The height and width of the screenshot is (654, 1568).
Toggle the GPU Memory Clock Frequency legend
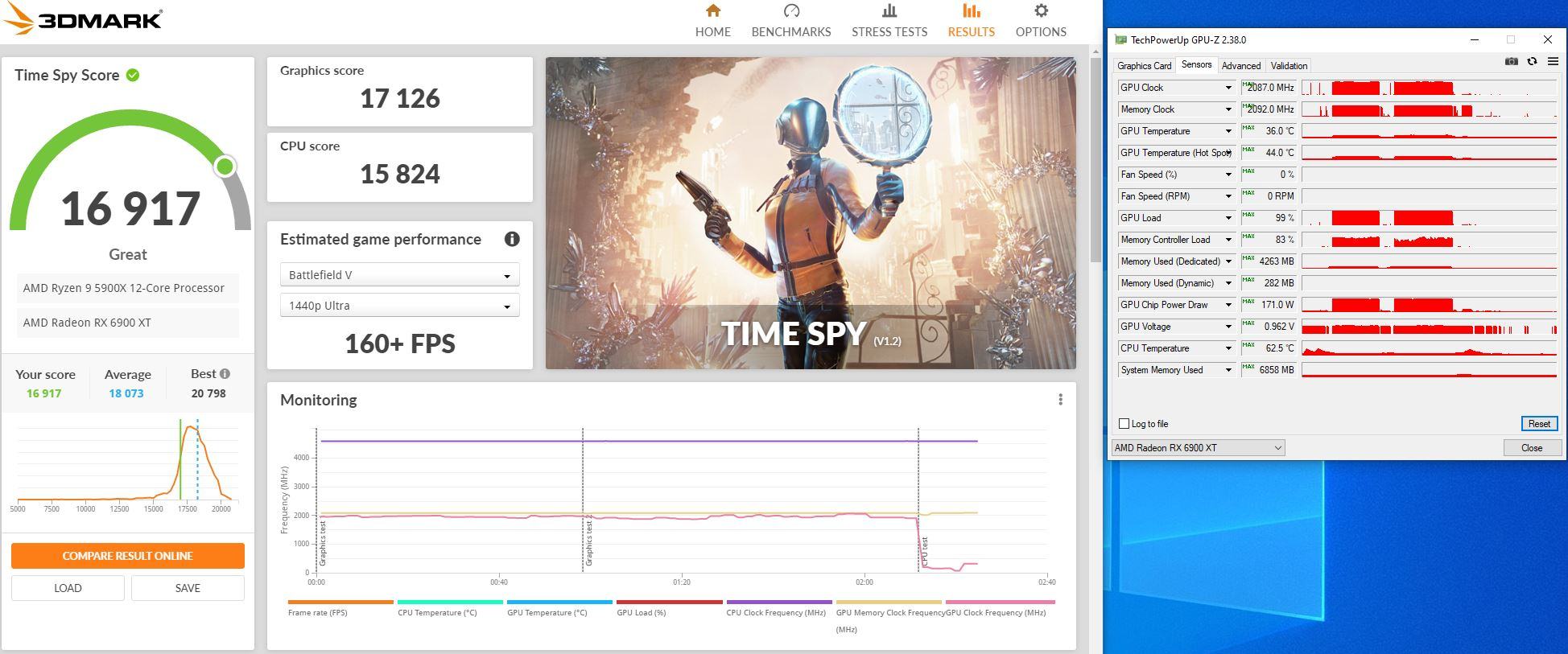pyautogui.click(x=889, y=616)
